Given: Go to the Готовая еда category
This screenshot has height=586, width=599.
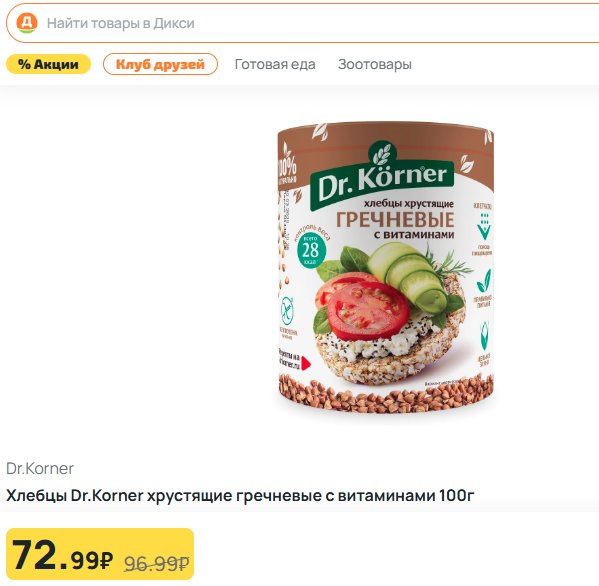Looking at the screenshot, I should pos(275,64).
